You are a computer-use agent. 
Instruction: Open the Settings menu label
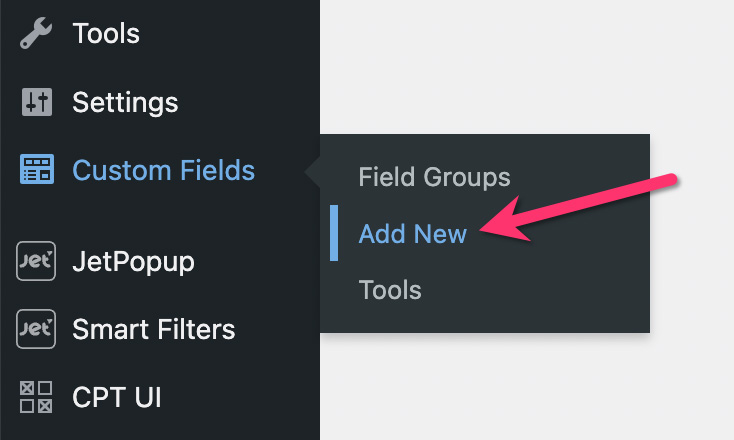point(125,103)
